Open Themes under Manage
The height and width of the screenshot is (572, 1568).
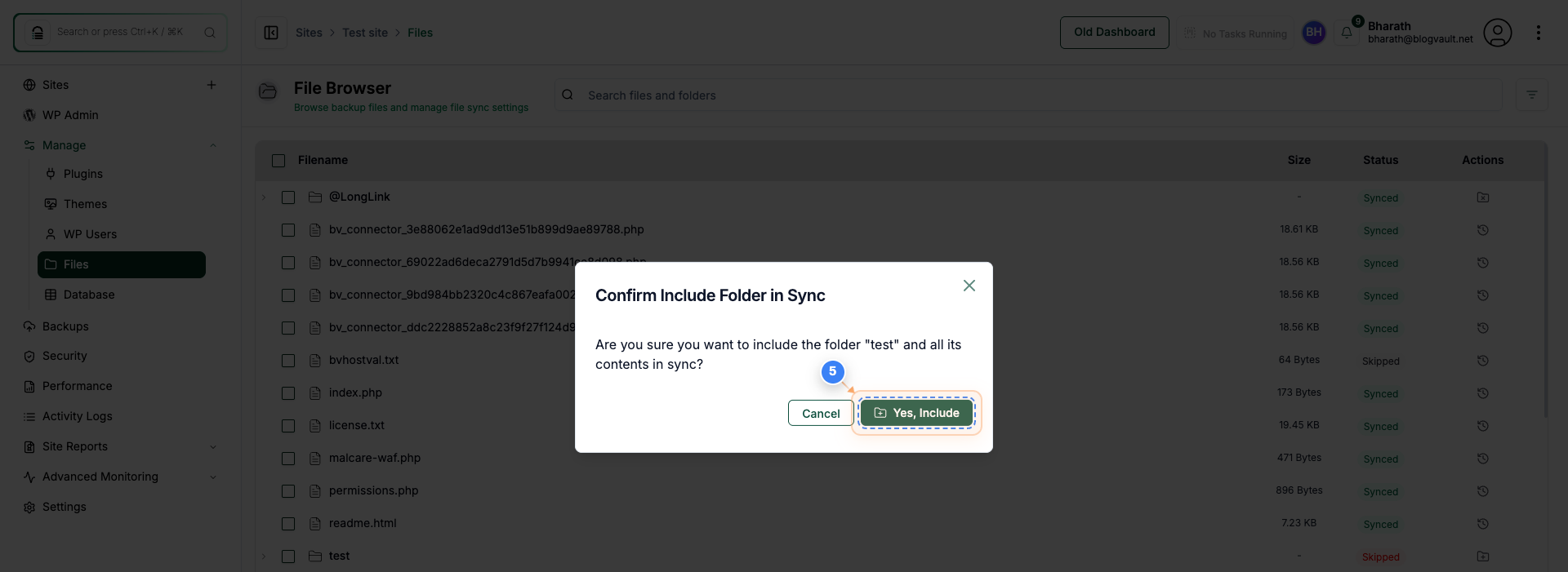85,204
